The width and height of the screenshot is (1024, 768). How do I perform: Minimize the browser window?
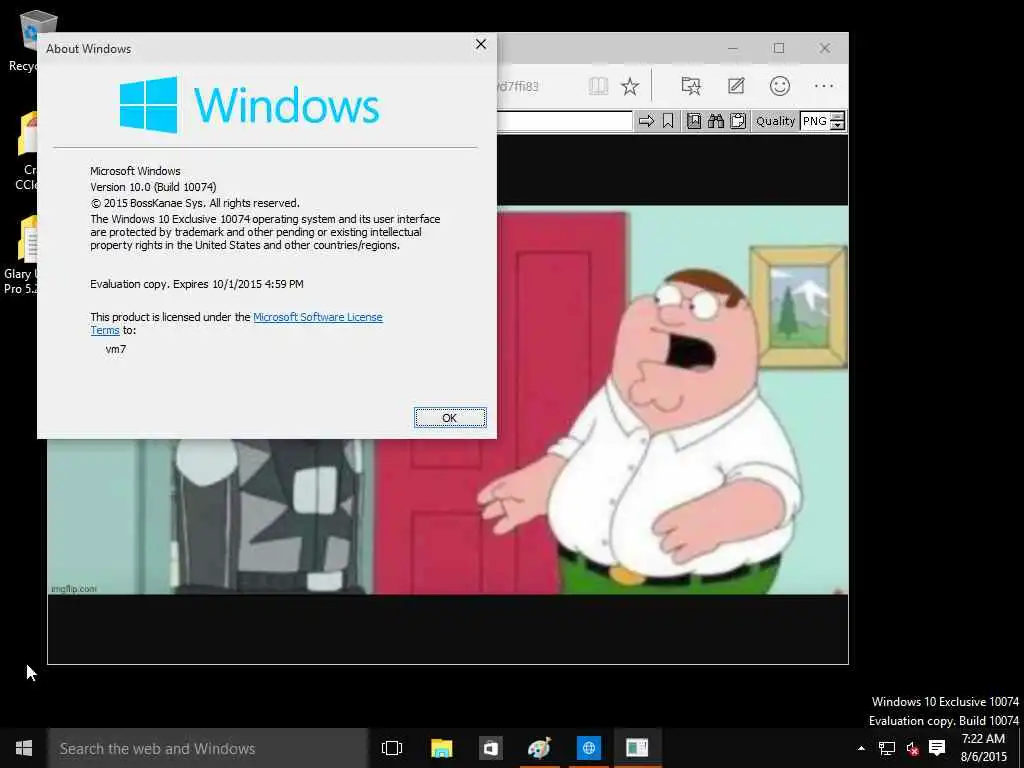point(733,48)
